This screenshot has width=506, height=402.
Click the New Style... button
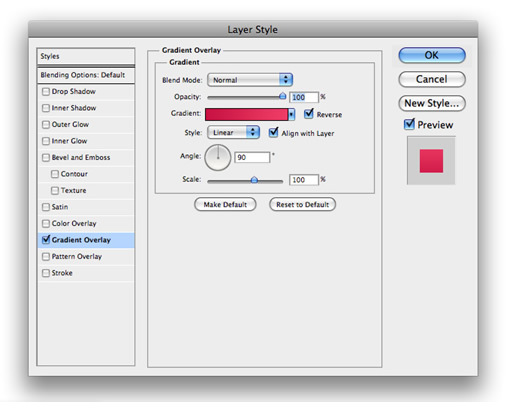click(x=432, y=103)
